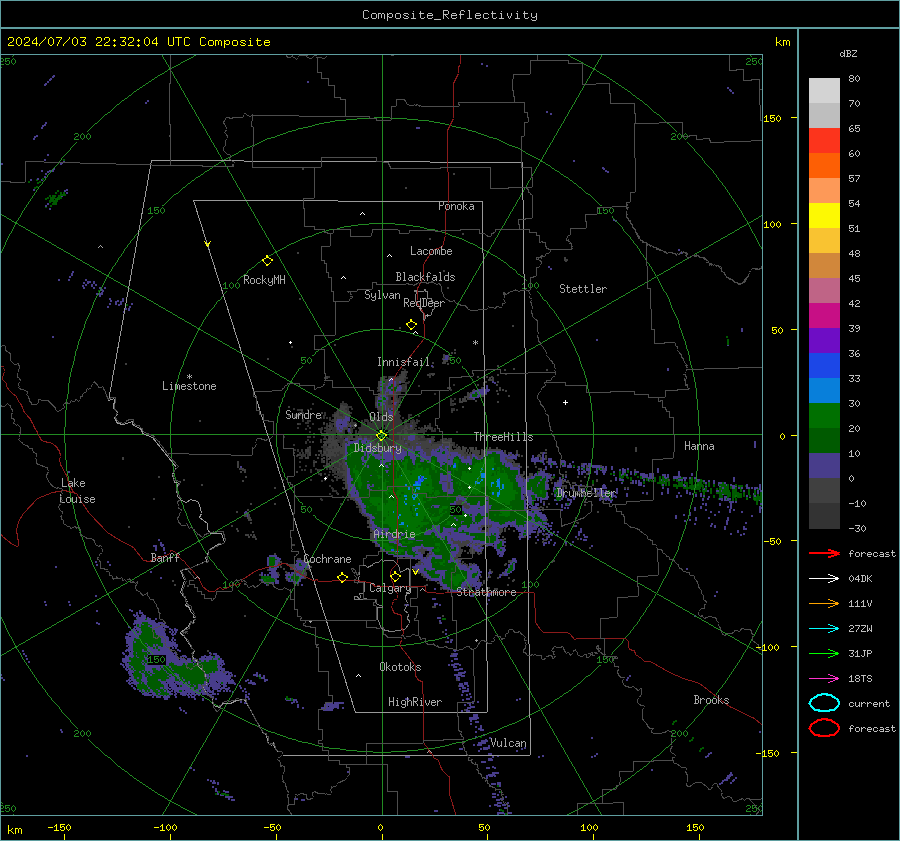900x841 pixels.
Task: Click the Banff town label
Action: click(x=165, y=557)
